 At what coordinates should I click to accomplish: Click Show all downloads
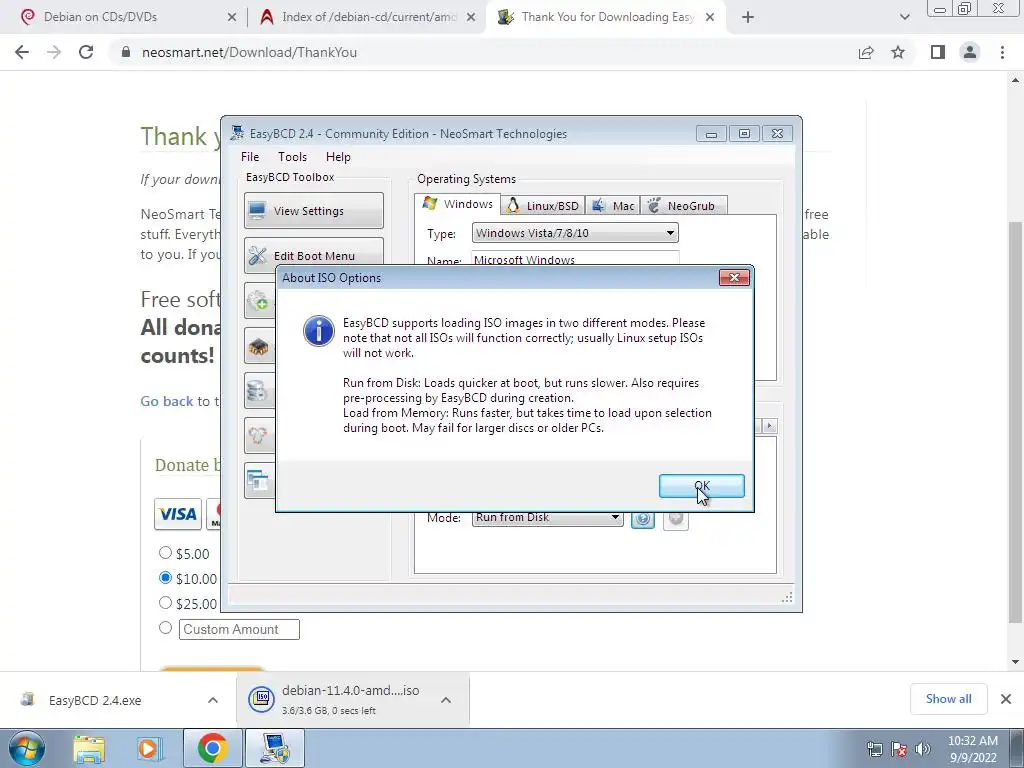[948, 699]
